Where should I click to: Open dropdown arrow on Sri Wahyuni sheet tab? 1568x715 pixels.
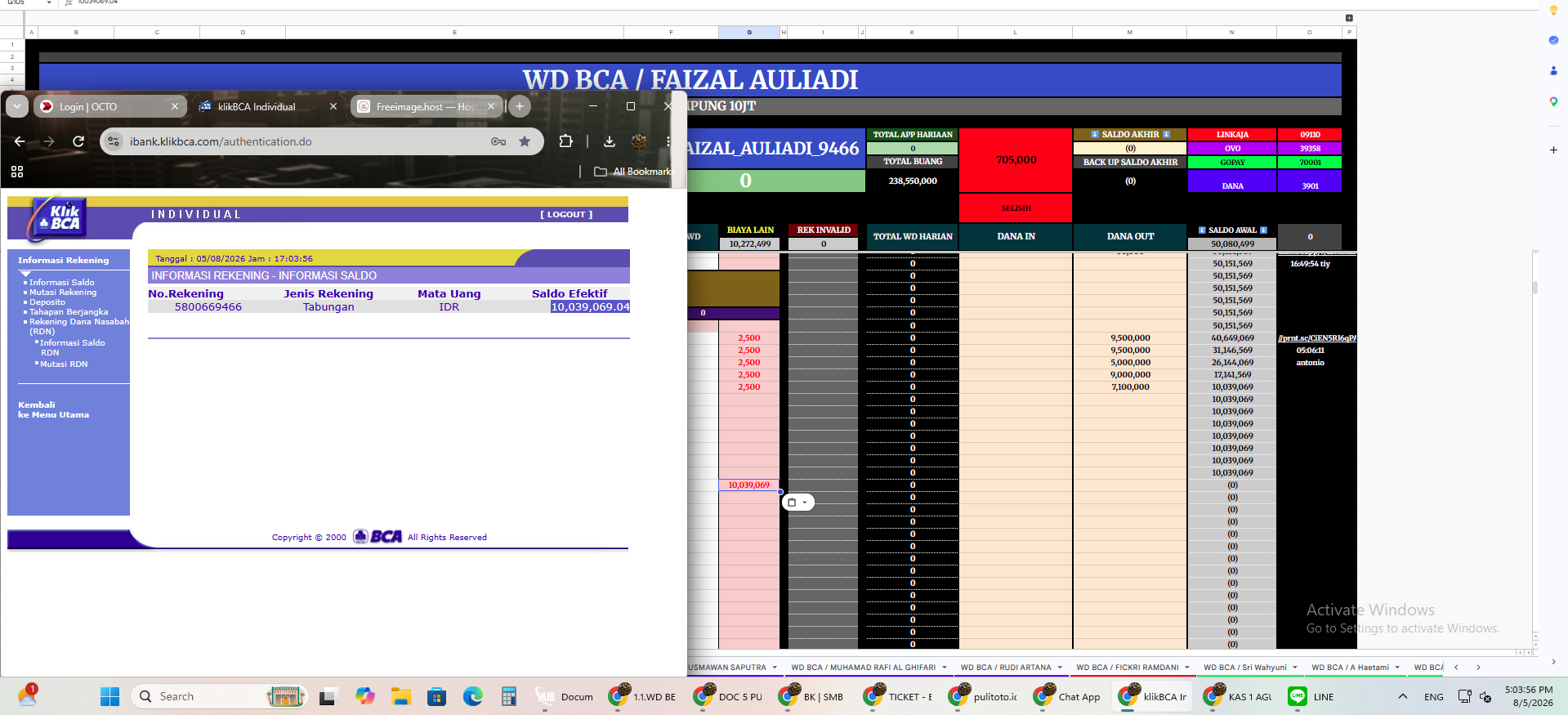(x=1295, y=668)
